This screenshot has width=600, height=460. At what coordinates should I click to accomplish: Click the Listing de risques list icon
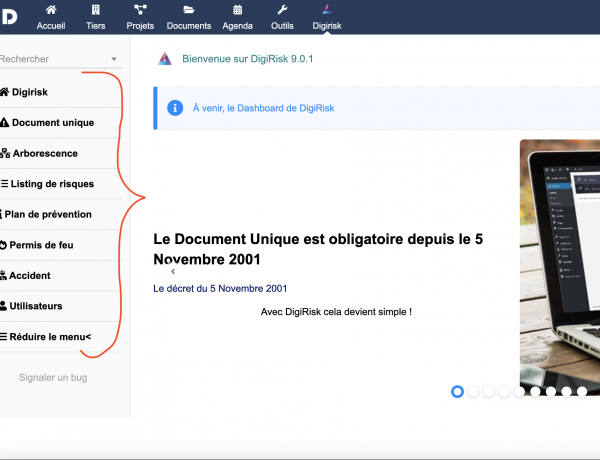[x=4, y=184]
